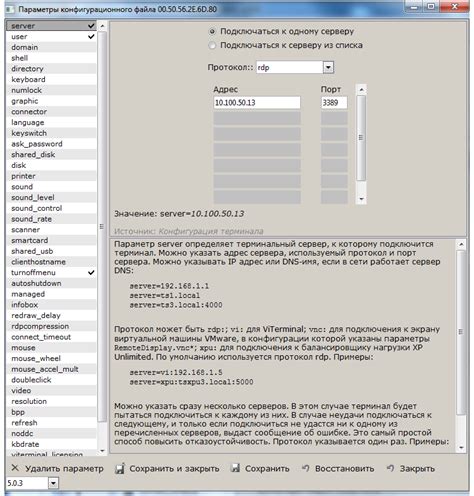Viewport: 474px width, 496px height.
Task: Open the 5.0.3 version dropdown
Action: (53, 483)
